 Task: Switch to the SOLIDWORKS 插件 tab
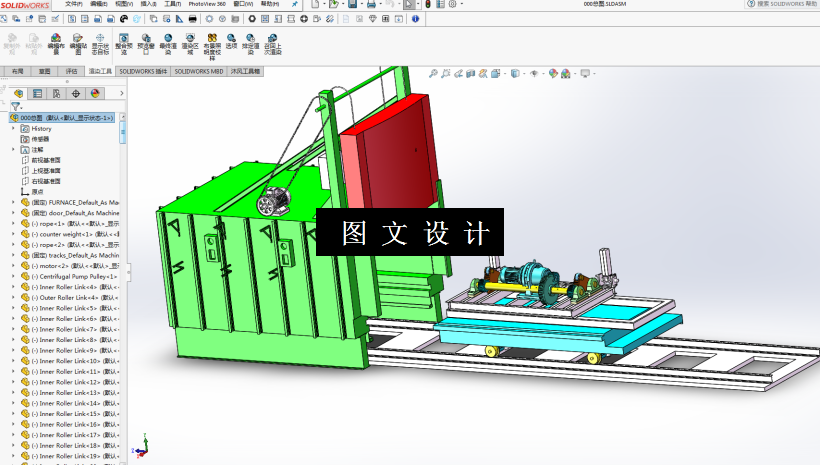143,71
